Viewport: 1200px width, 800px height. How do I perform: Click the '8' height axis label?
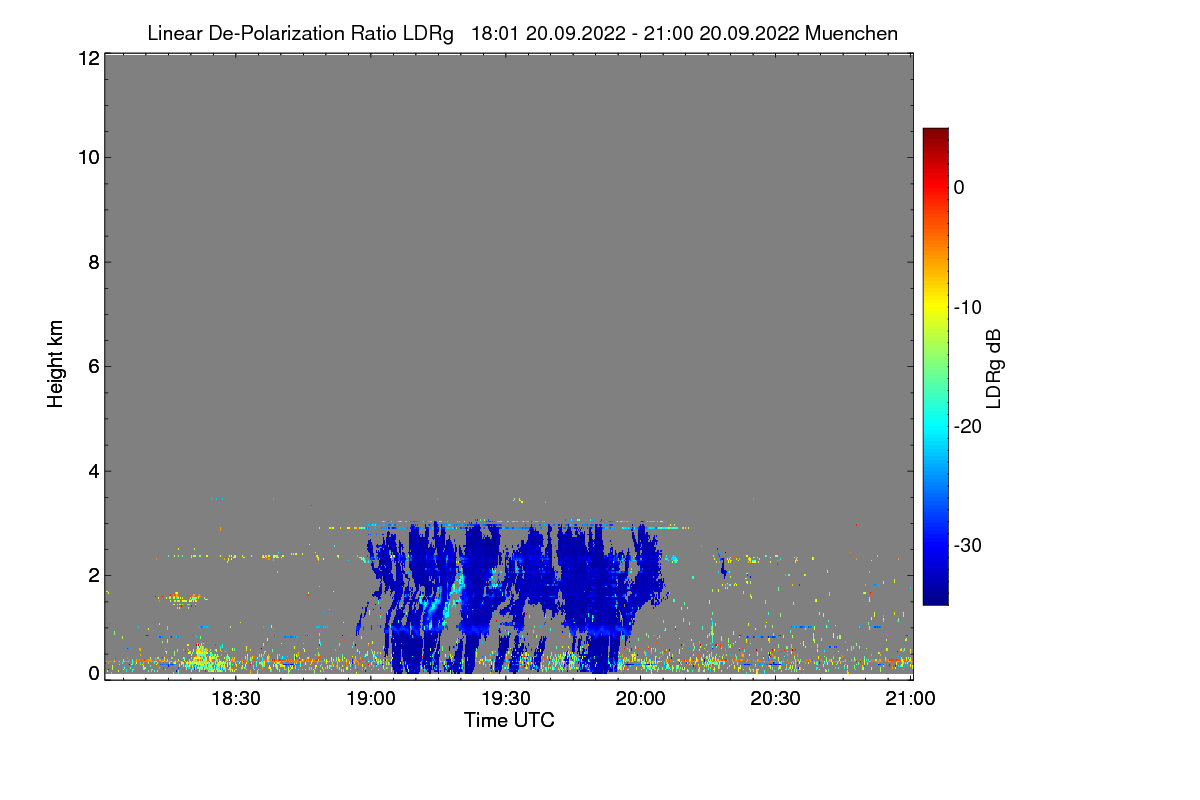(x=92, y=262)
